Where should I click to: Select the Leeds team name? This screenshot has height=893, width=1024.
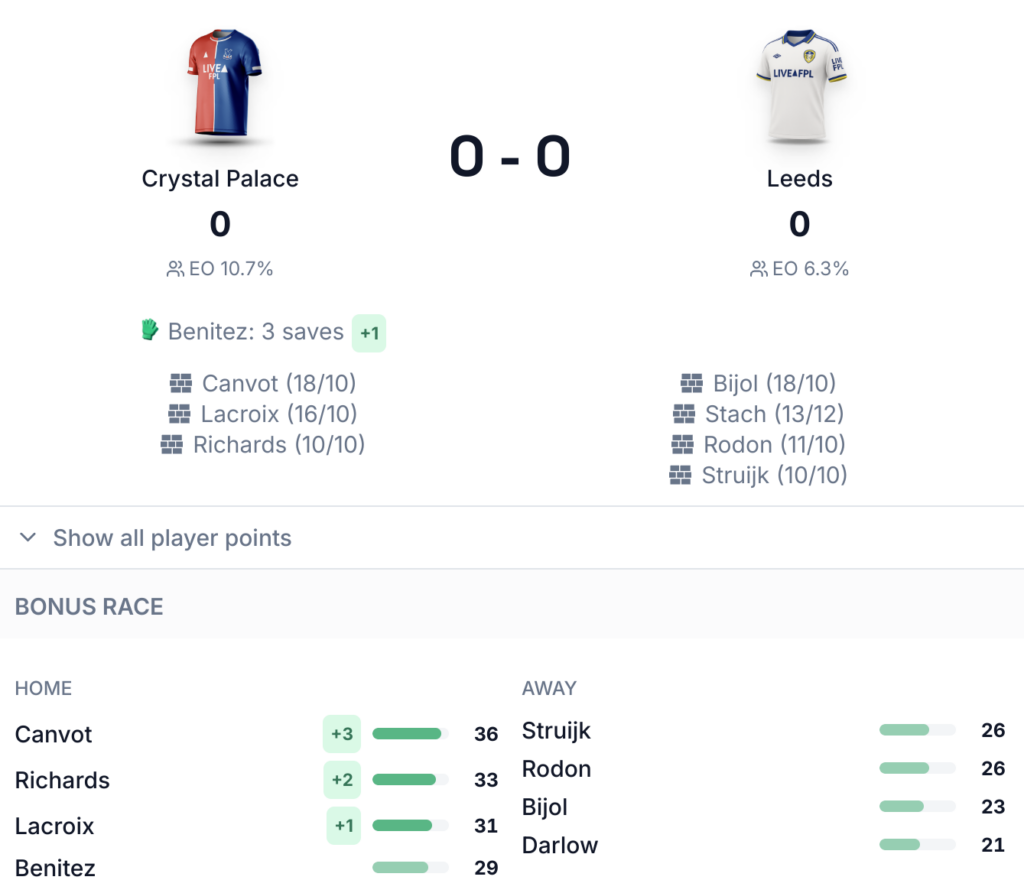799,179
